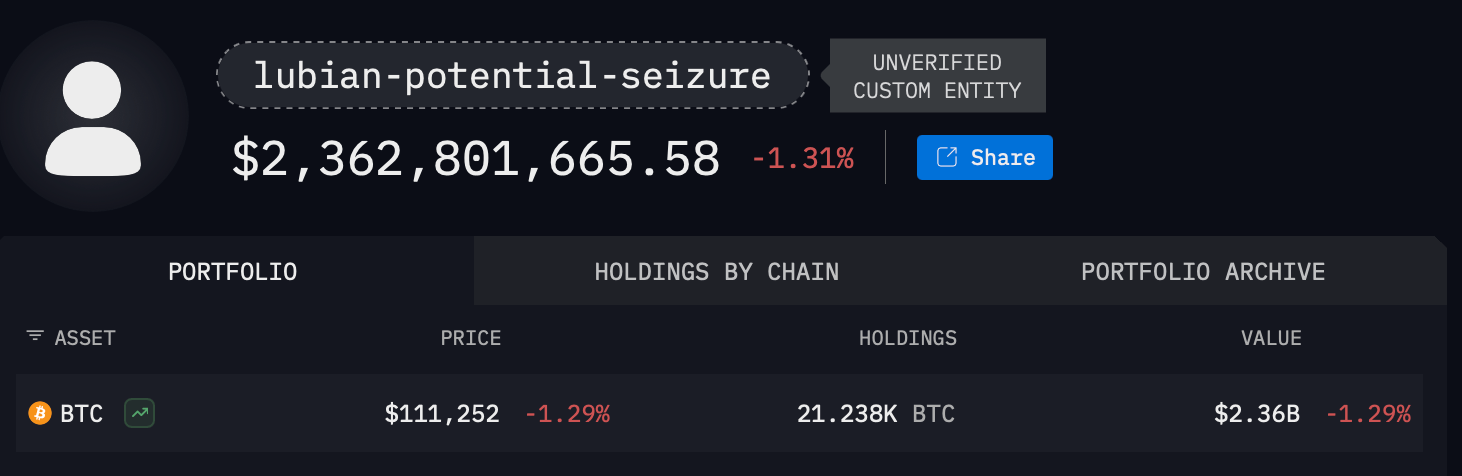
Task: Sort by the VALUE column header
Action: pos(1271,338)
